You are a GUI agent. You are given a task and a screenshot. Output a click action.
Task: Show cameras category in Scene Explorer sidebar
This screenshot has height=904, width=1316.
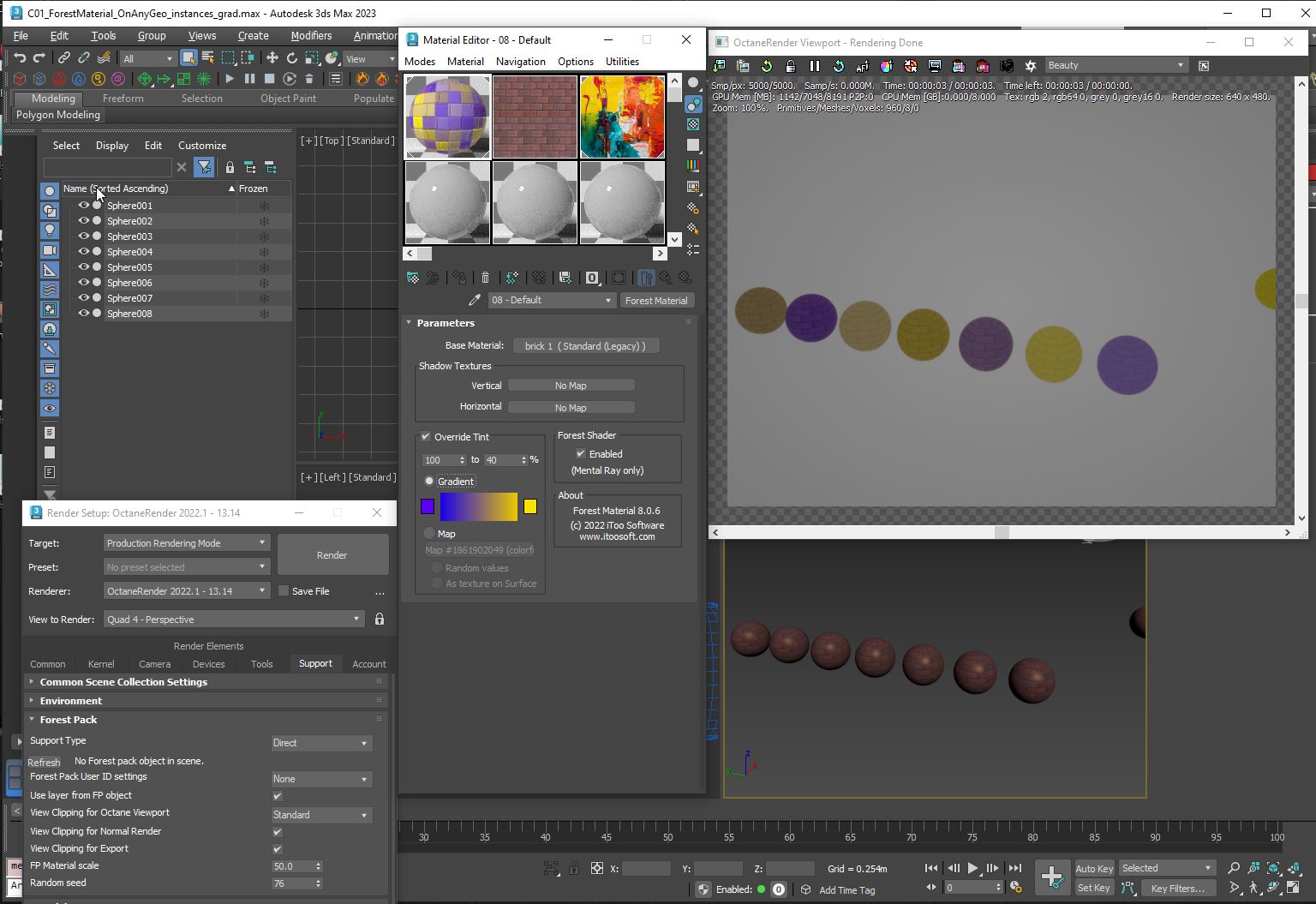(50, 250)
